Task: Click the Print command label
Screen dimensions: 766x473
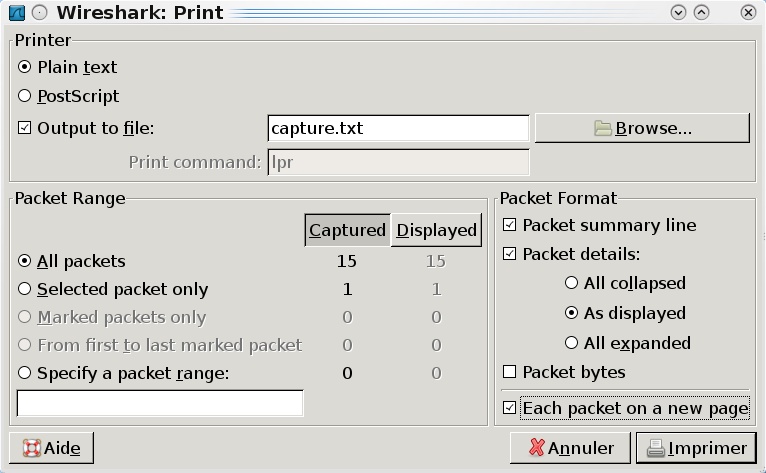Action: coord(195,162)
